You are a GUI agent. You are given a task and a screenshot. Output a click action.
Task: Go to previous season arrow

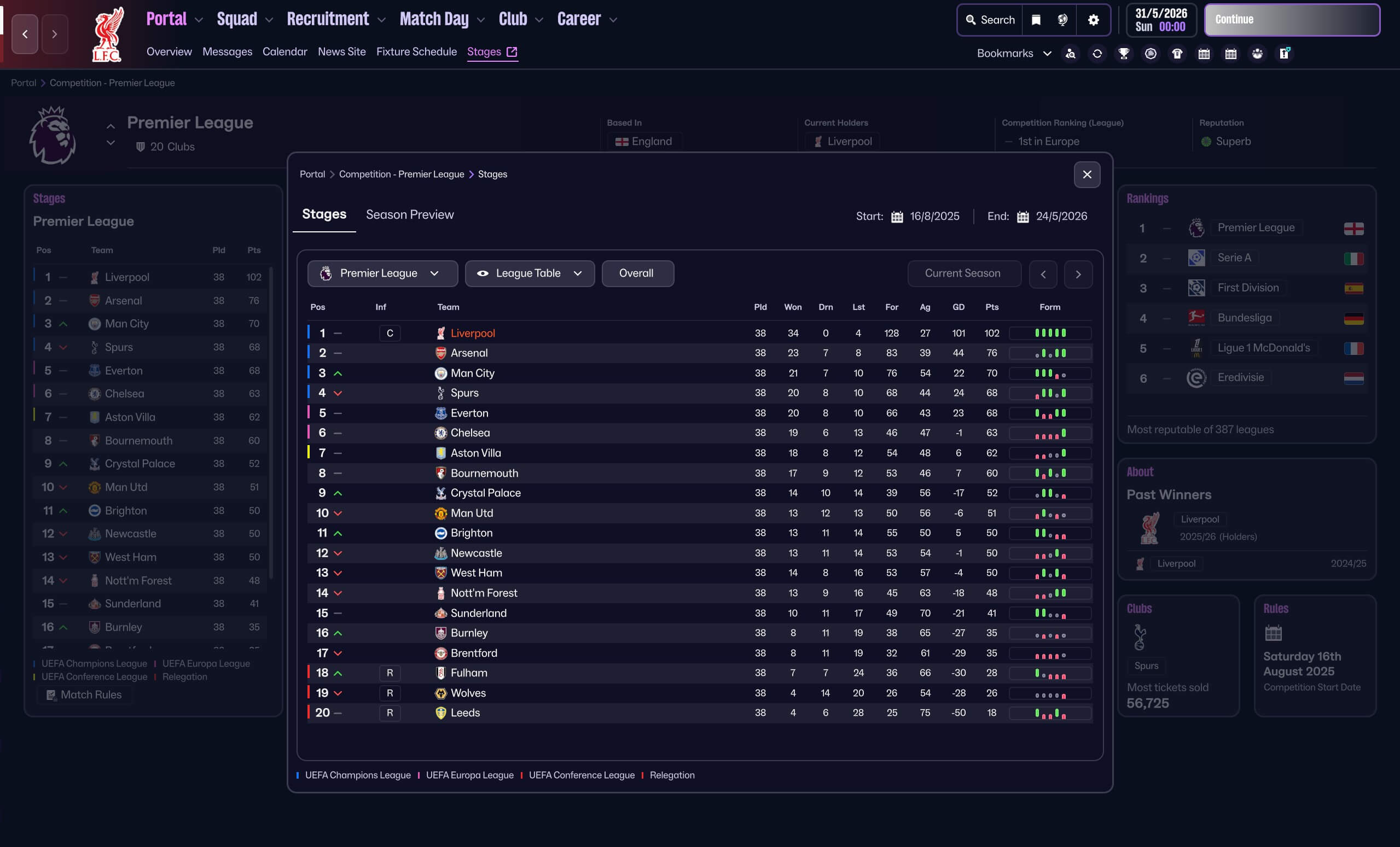[1043, 274]
